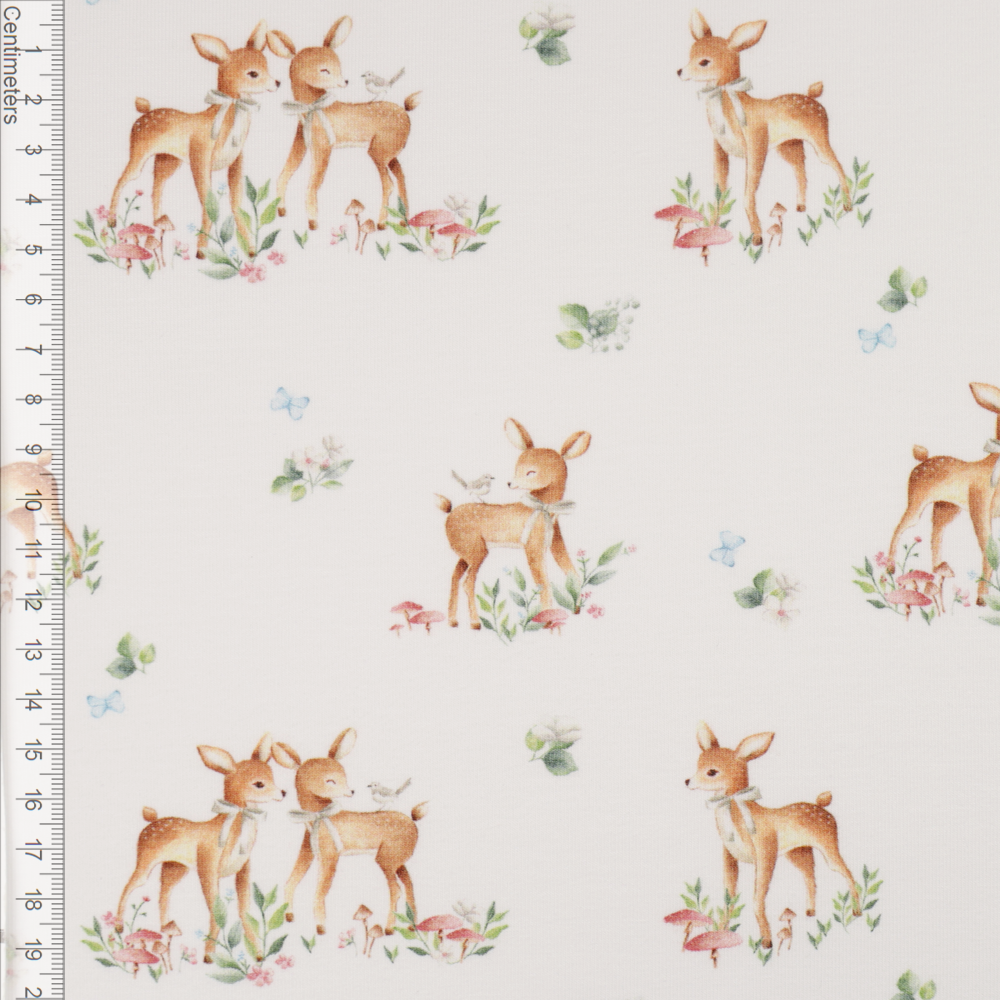
Task: Click the "Centimeters" label on the ruler
Action: (x=10, y=61)
